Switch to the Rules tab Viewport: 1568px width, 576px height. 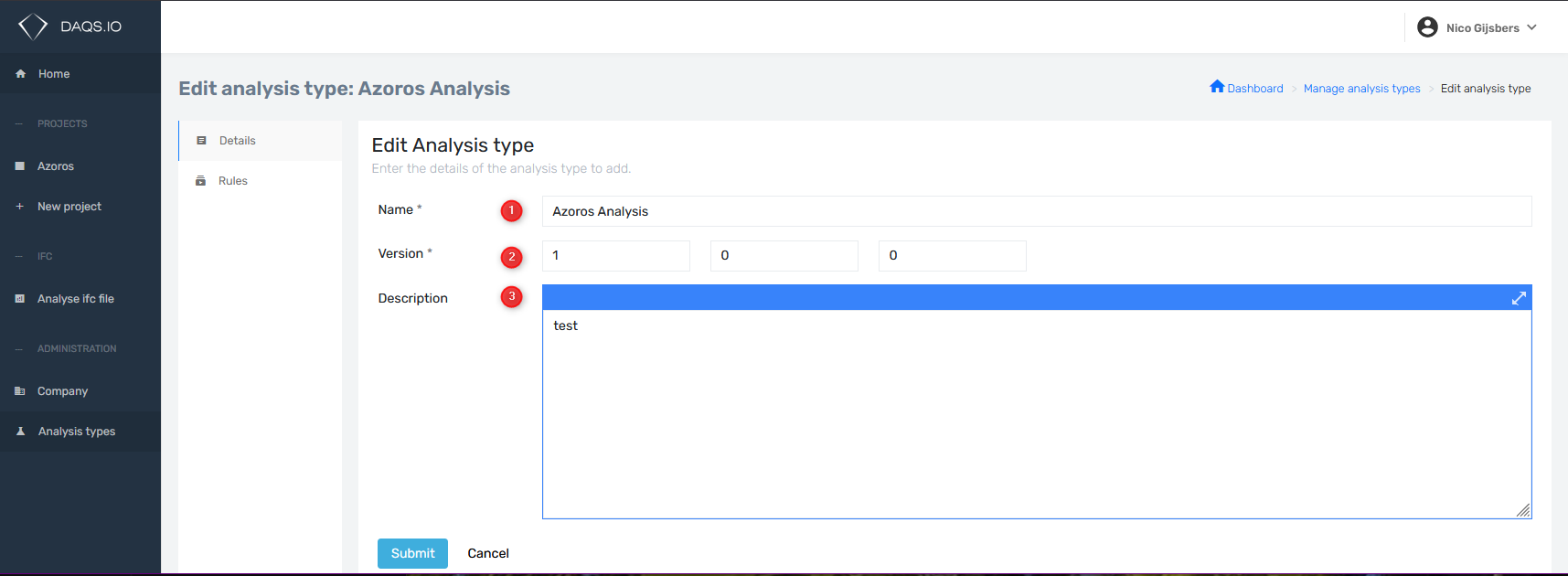(261, 181)
